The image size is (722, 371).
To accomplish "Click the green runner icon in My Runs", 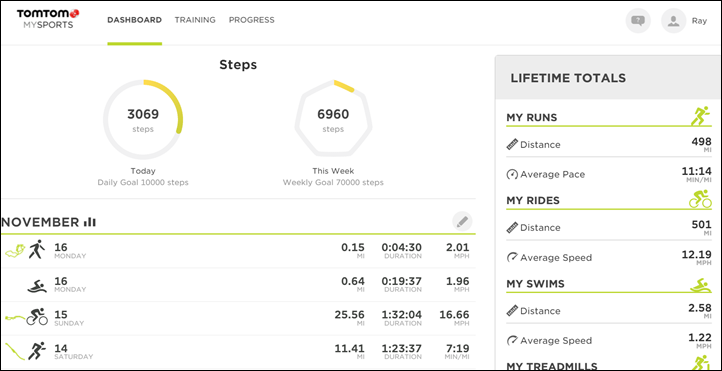I will [x=701, y=116].
